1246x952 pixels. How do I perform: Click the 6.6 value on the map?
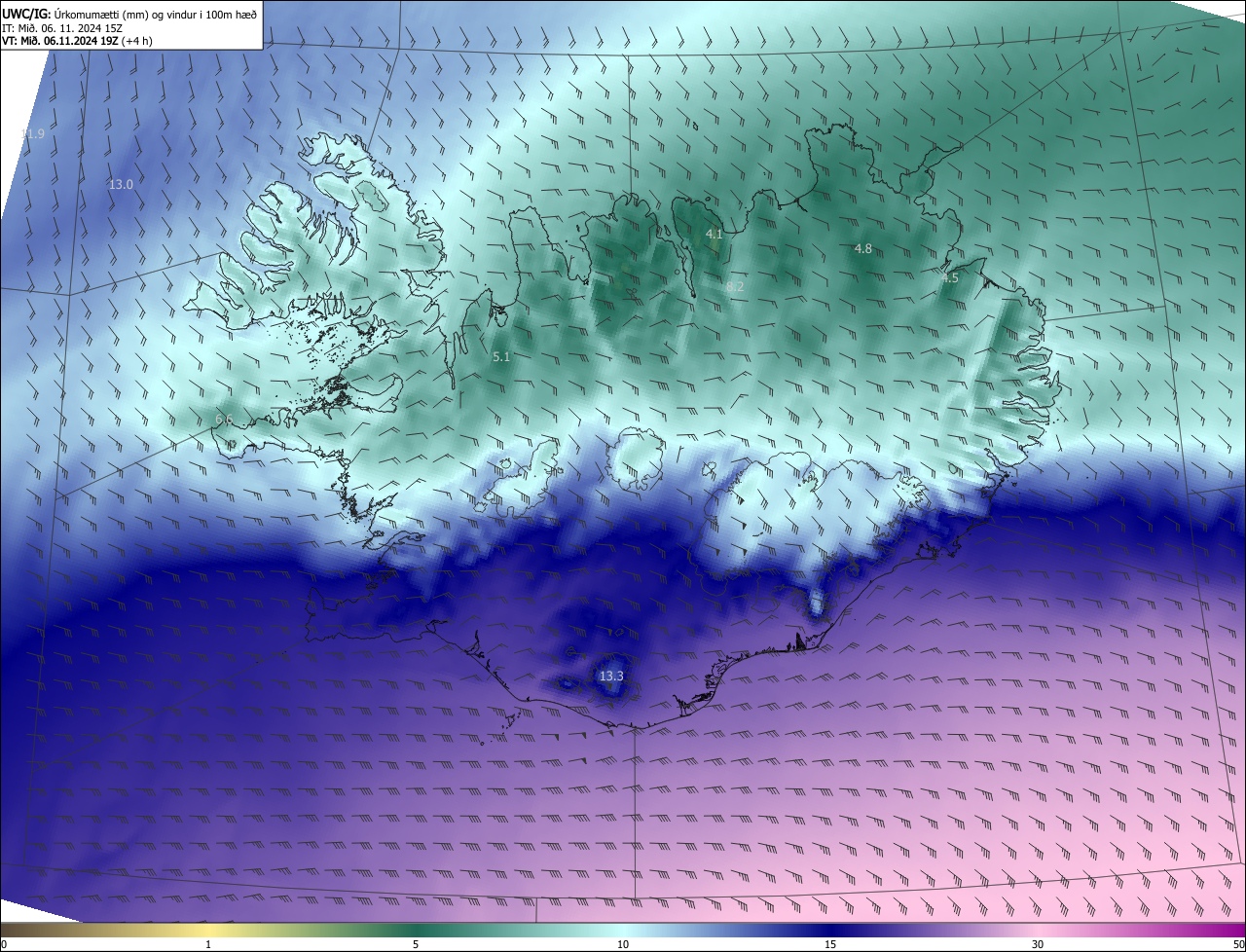pyautogui.click(x=224, y=420)
